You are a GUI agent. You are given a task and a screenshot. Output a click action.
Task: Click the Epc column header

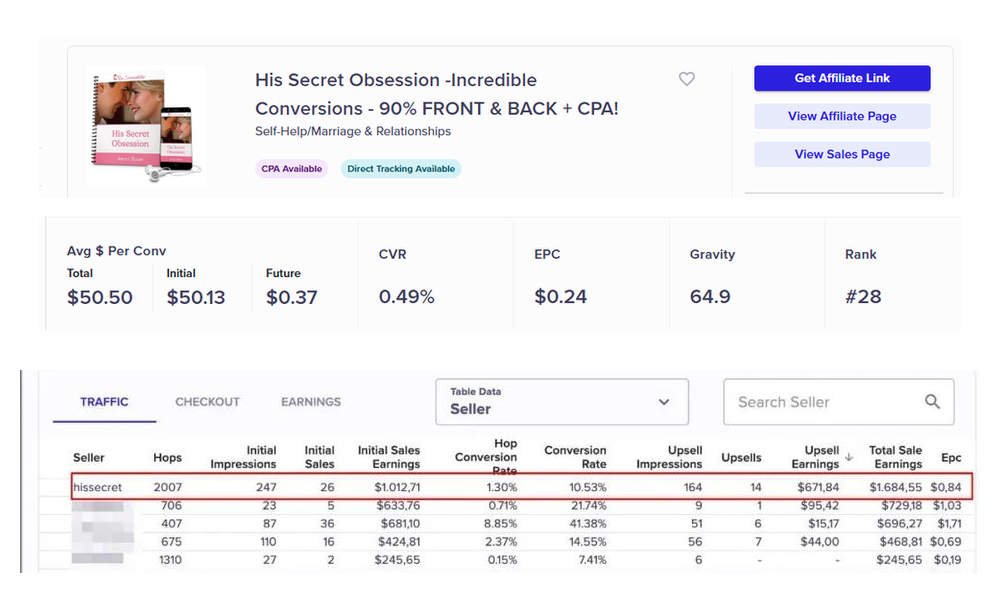[x=951, y=457]
